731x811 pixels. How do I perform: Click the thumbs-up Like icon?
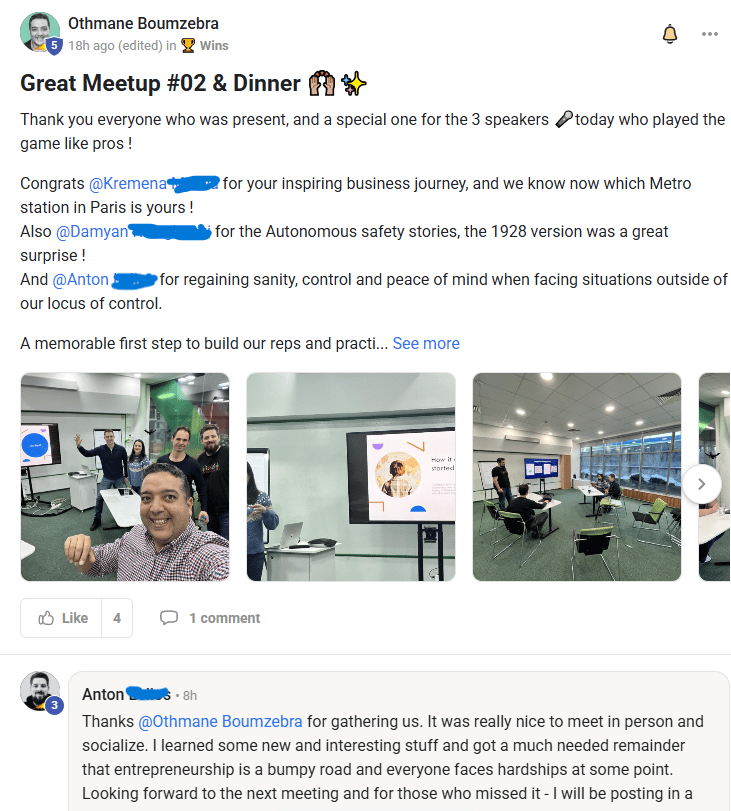pos(46,618)
